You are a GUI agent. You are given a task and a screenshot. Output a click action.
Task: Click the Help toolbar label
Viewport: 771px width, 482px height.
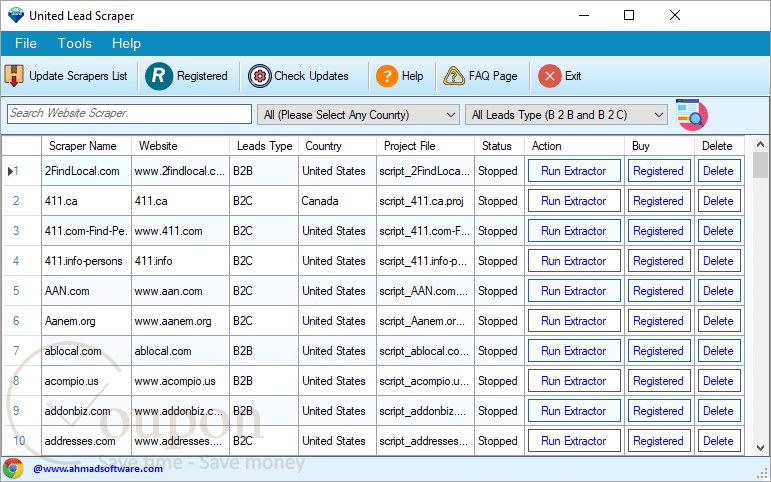[413, 76]
